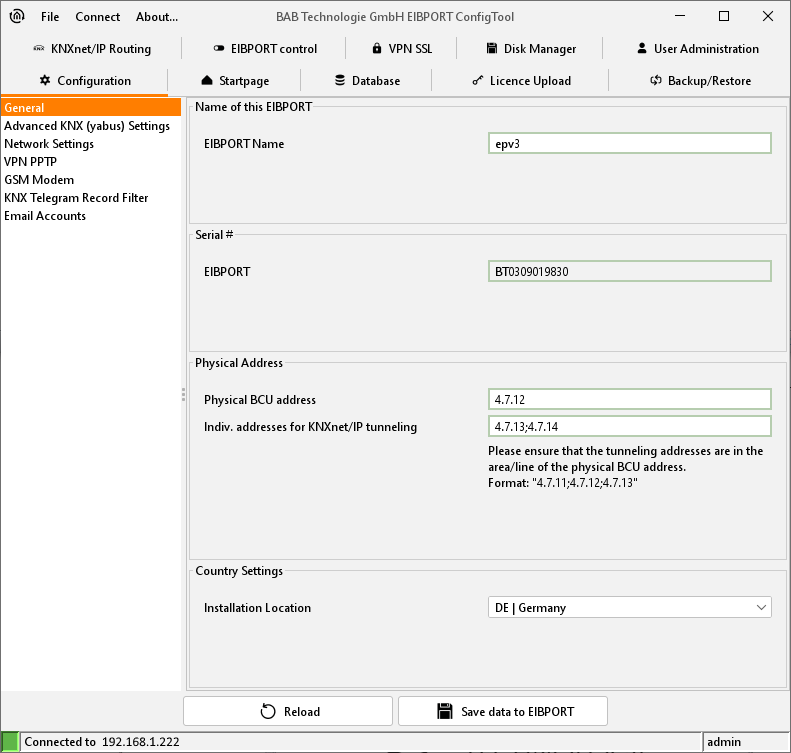
Task: Click the Physical BCU address field
Action: coord(630,400)
